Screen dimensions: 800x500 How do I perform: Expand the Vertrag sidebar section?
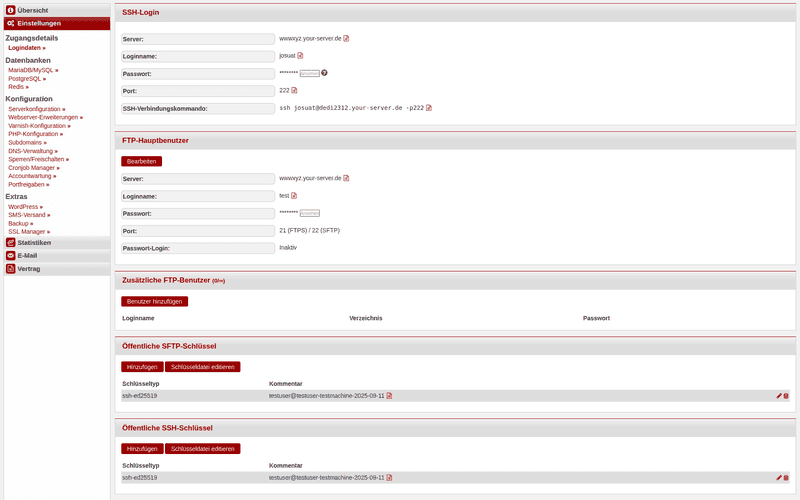[x=55, y=269]
